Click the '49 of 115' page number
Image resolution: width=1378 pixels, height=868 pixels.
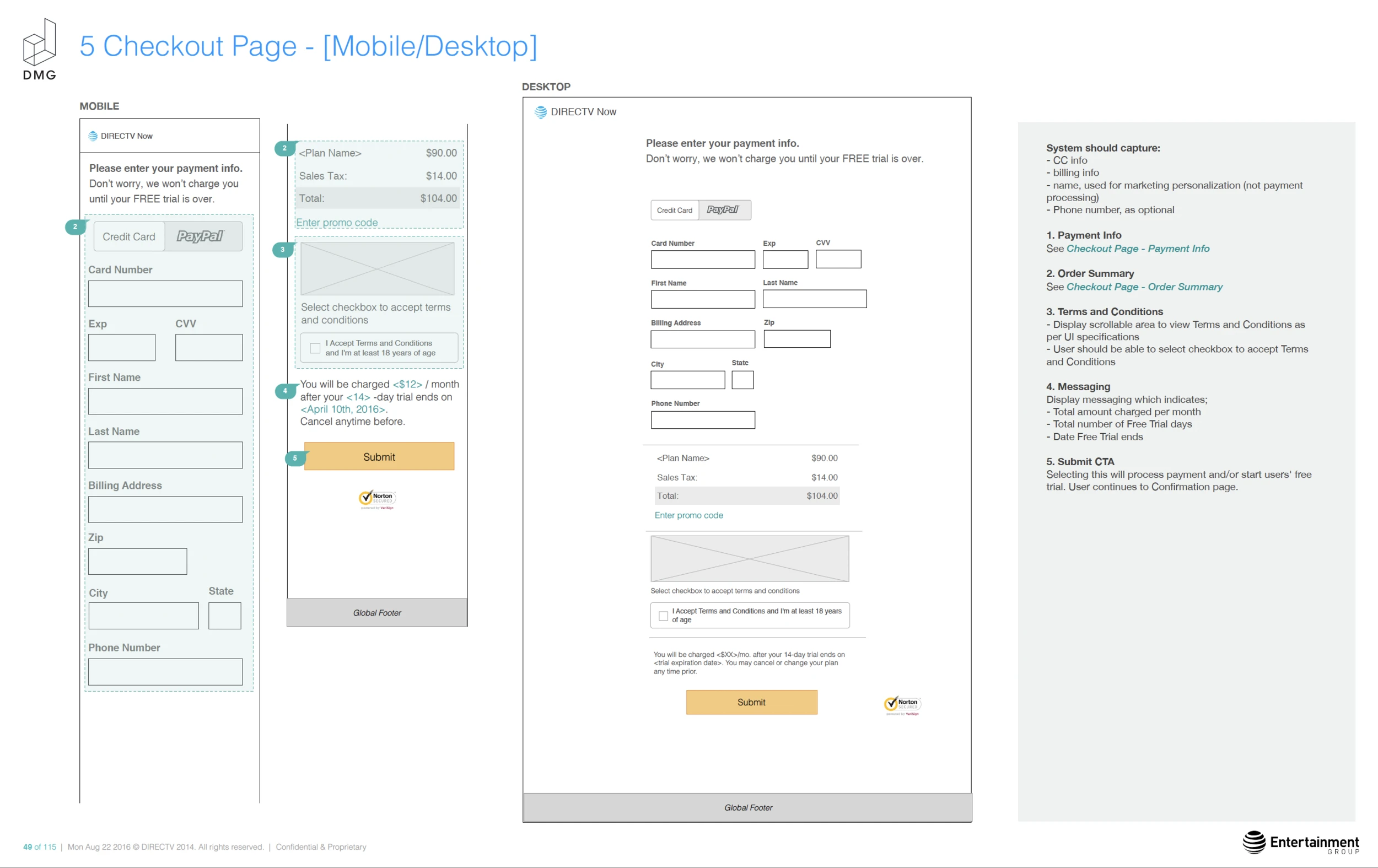[40, 848]
